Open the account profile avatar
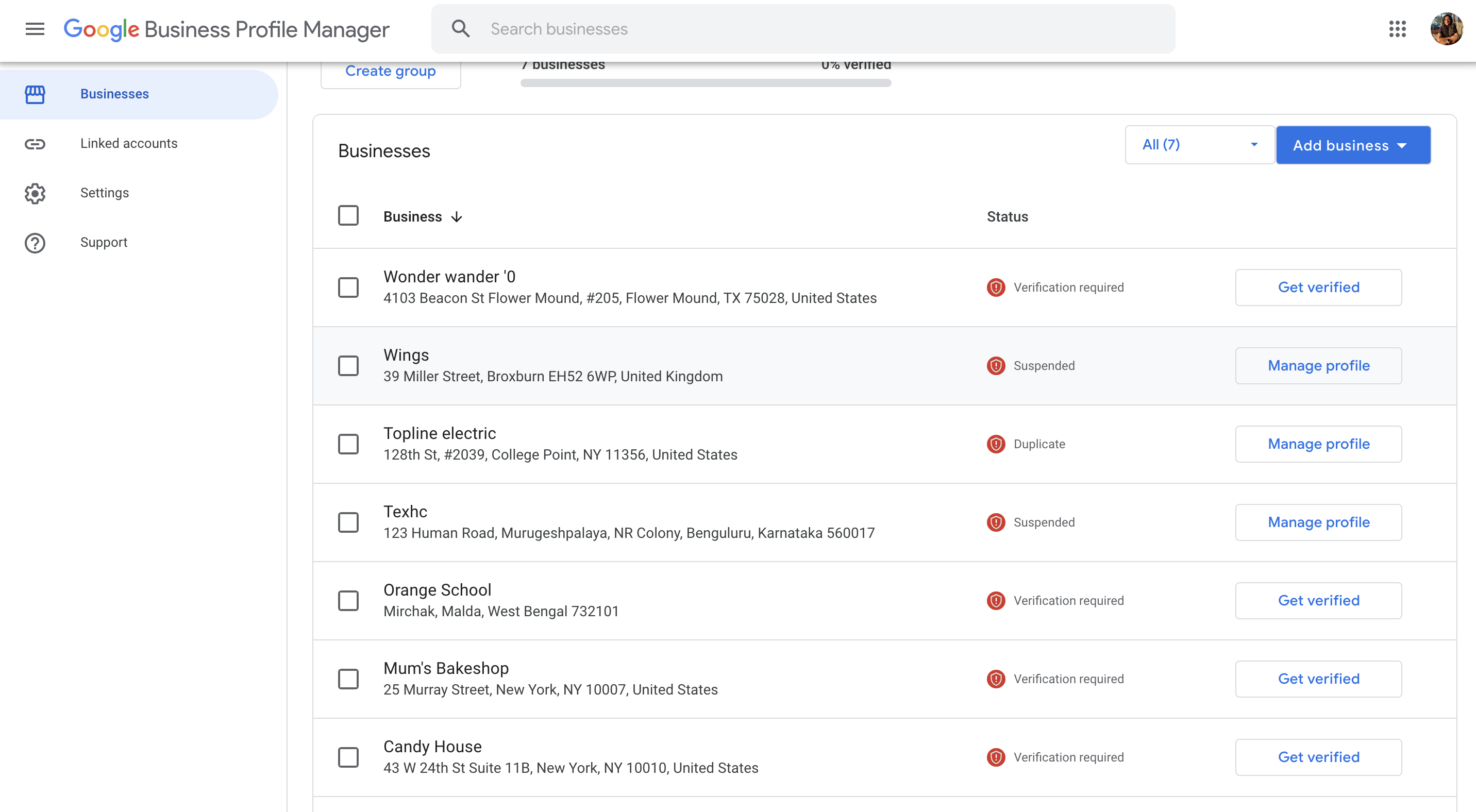This screenshot has width=1476, height=812. pos(1446,29)
